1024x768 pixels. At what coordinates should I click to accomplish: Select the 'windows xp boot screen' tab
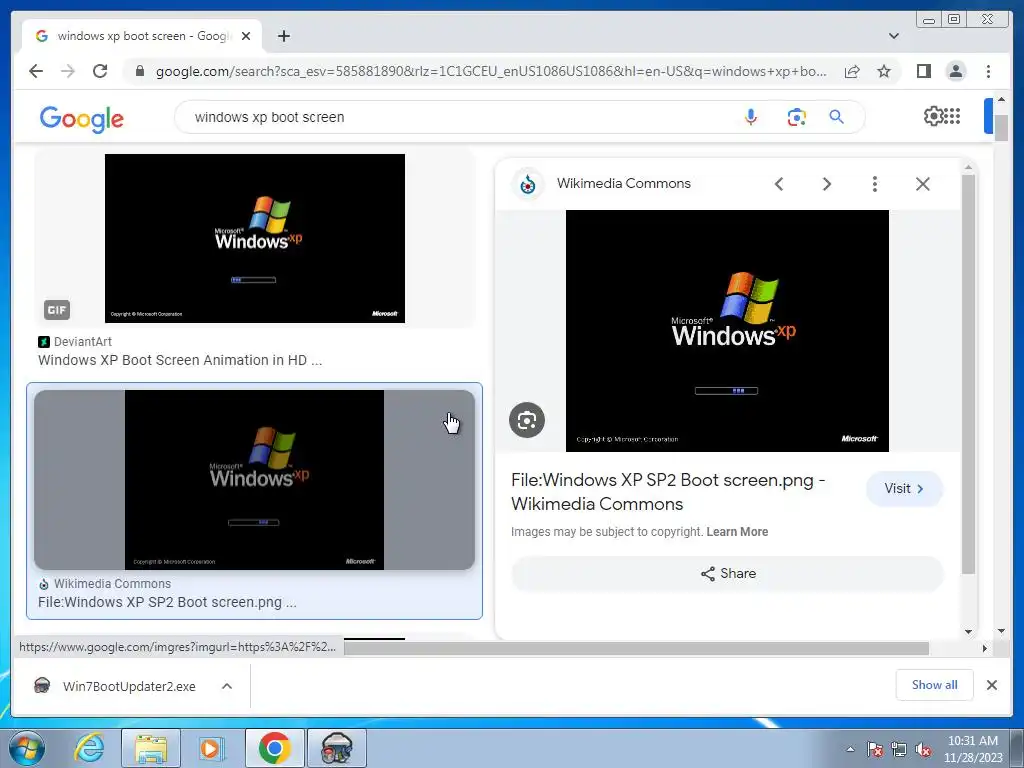pos(142,36)
